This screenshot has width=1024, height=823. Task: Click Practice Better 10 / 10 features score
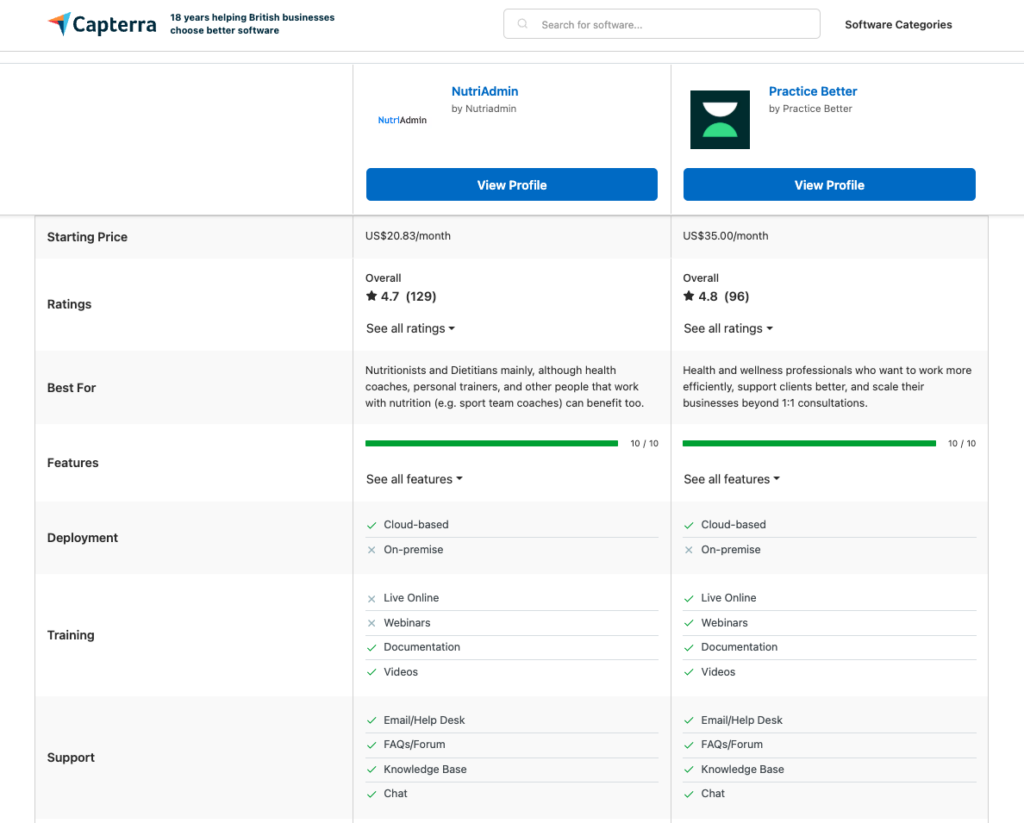(x=962, y=444)
